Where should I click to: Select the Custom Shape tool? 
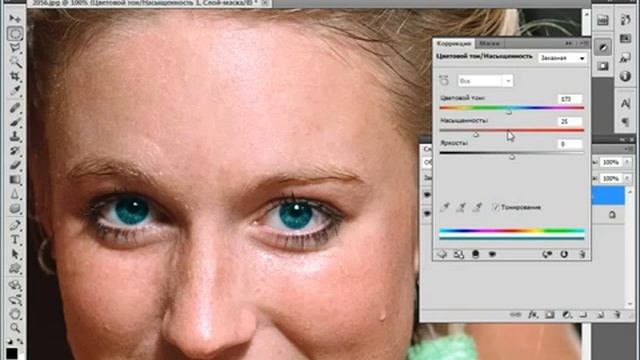[x=15, y=268]
